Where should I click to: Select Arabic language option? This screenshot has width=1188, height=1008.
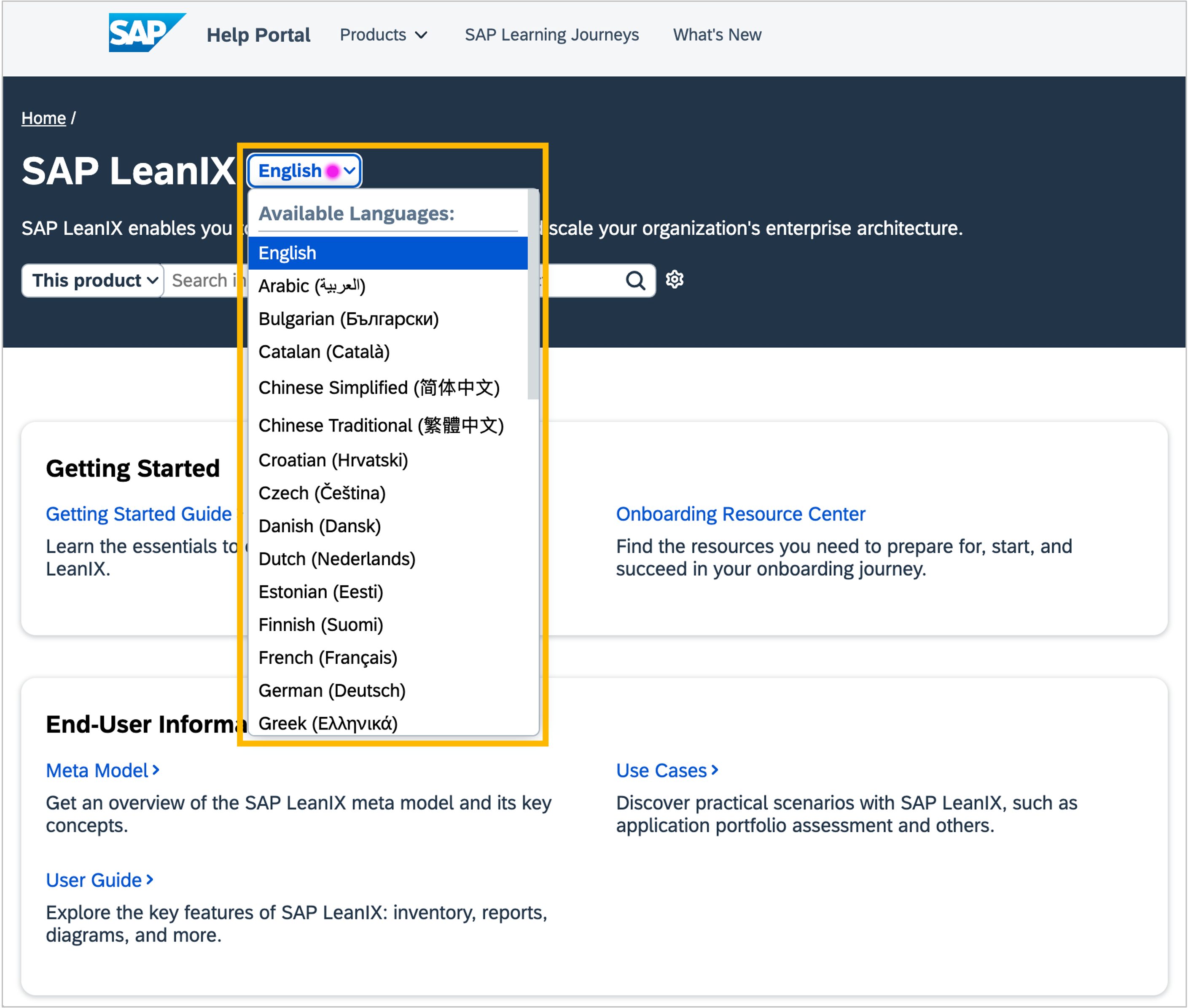(387, 286)
